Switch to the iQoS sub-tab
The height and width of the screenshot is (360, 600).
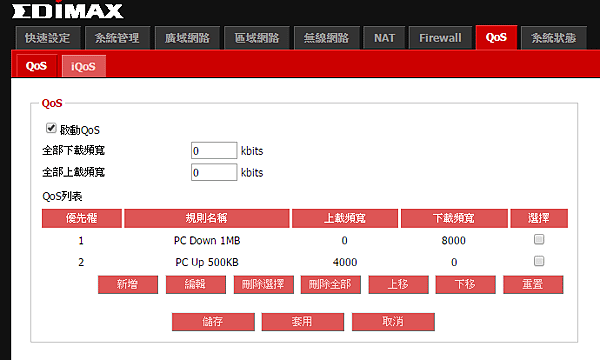[83, 66]
